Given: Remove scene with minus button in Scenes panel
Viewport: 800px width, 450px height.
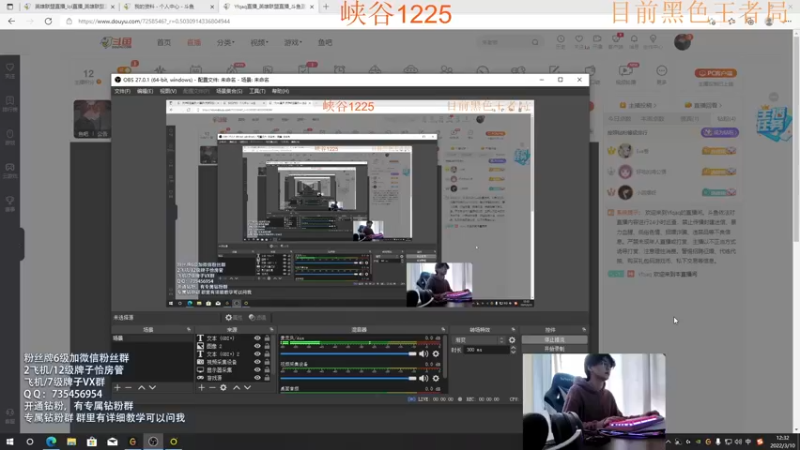Looking at the screenshot, I should click(129, 388).
